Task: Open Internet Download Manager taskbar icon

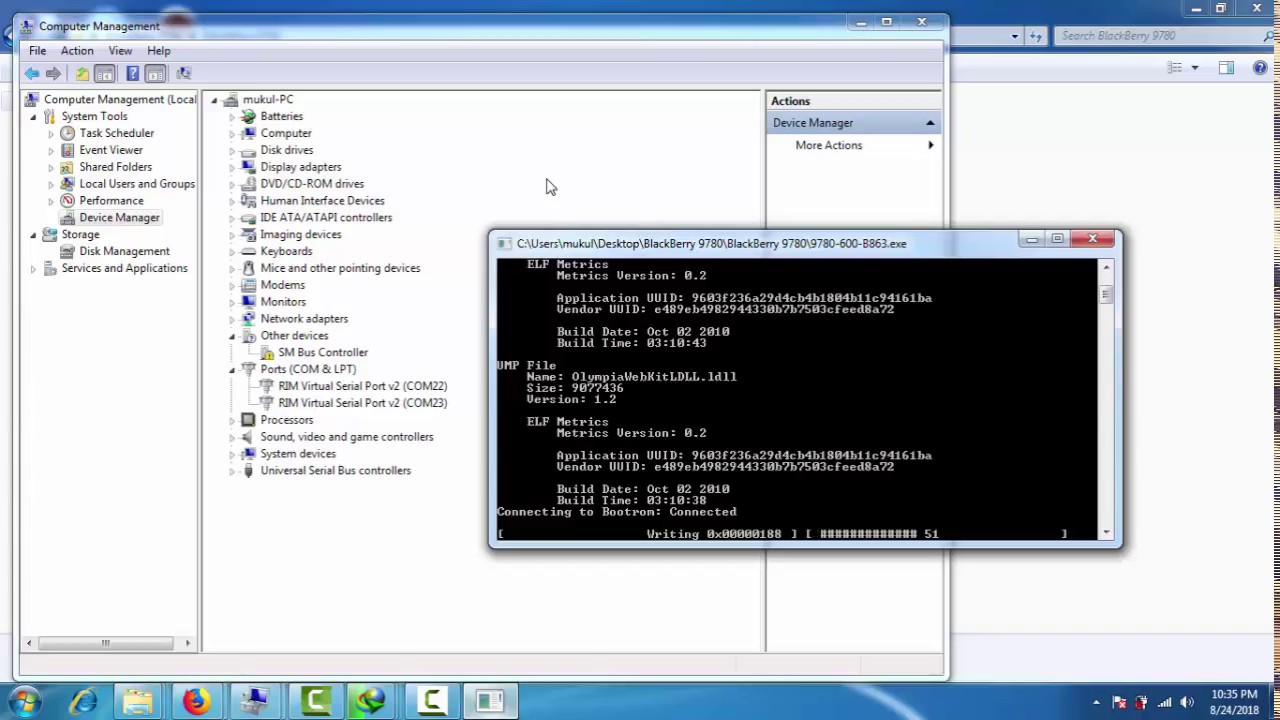Action: click(371, 702)
